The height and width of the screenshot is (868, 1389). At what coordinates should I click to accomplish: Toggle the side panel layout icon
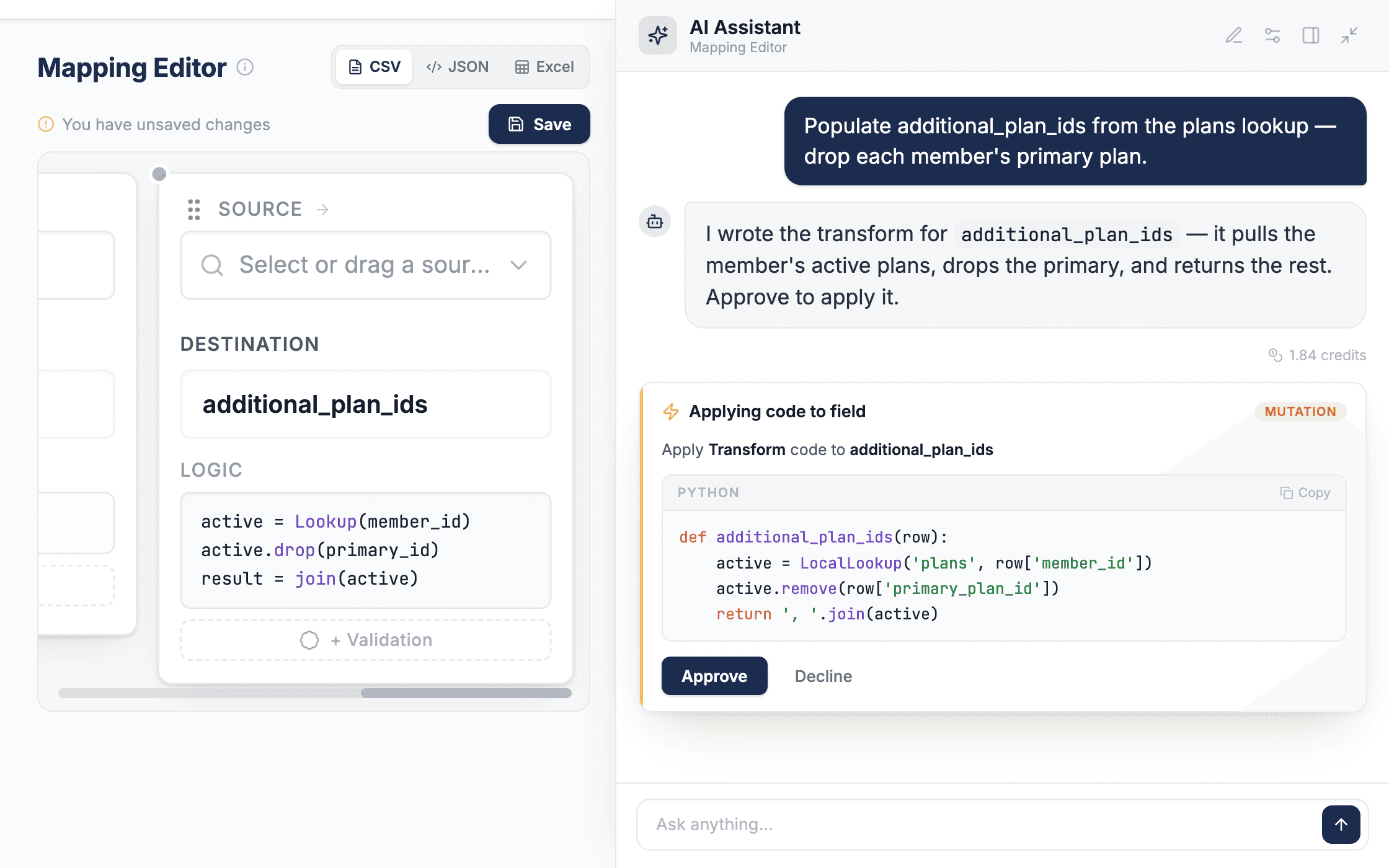coord(1311,35)
